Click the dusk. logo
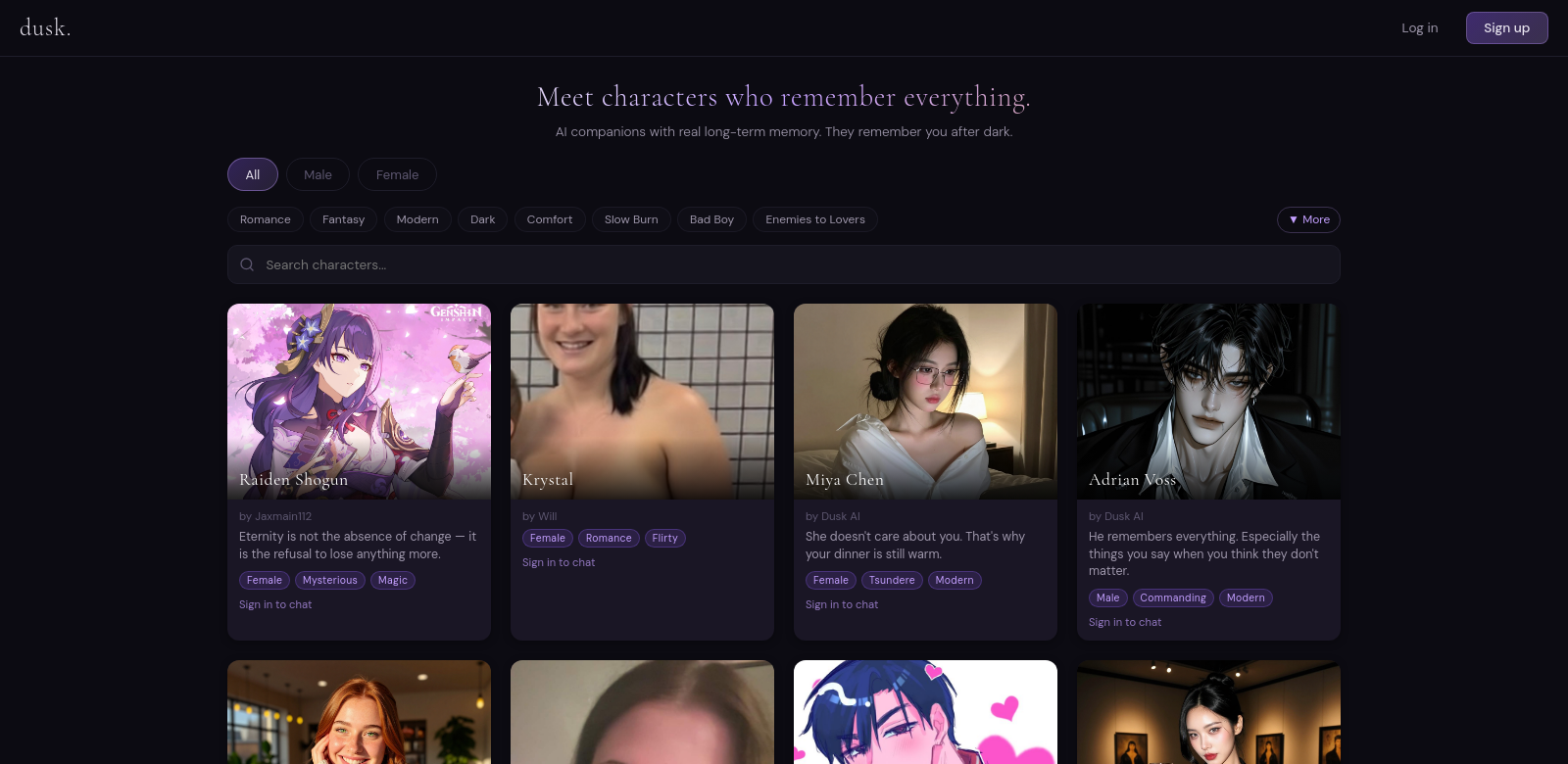This screenshot has height=764, width=1568. 45,27
